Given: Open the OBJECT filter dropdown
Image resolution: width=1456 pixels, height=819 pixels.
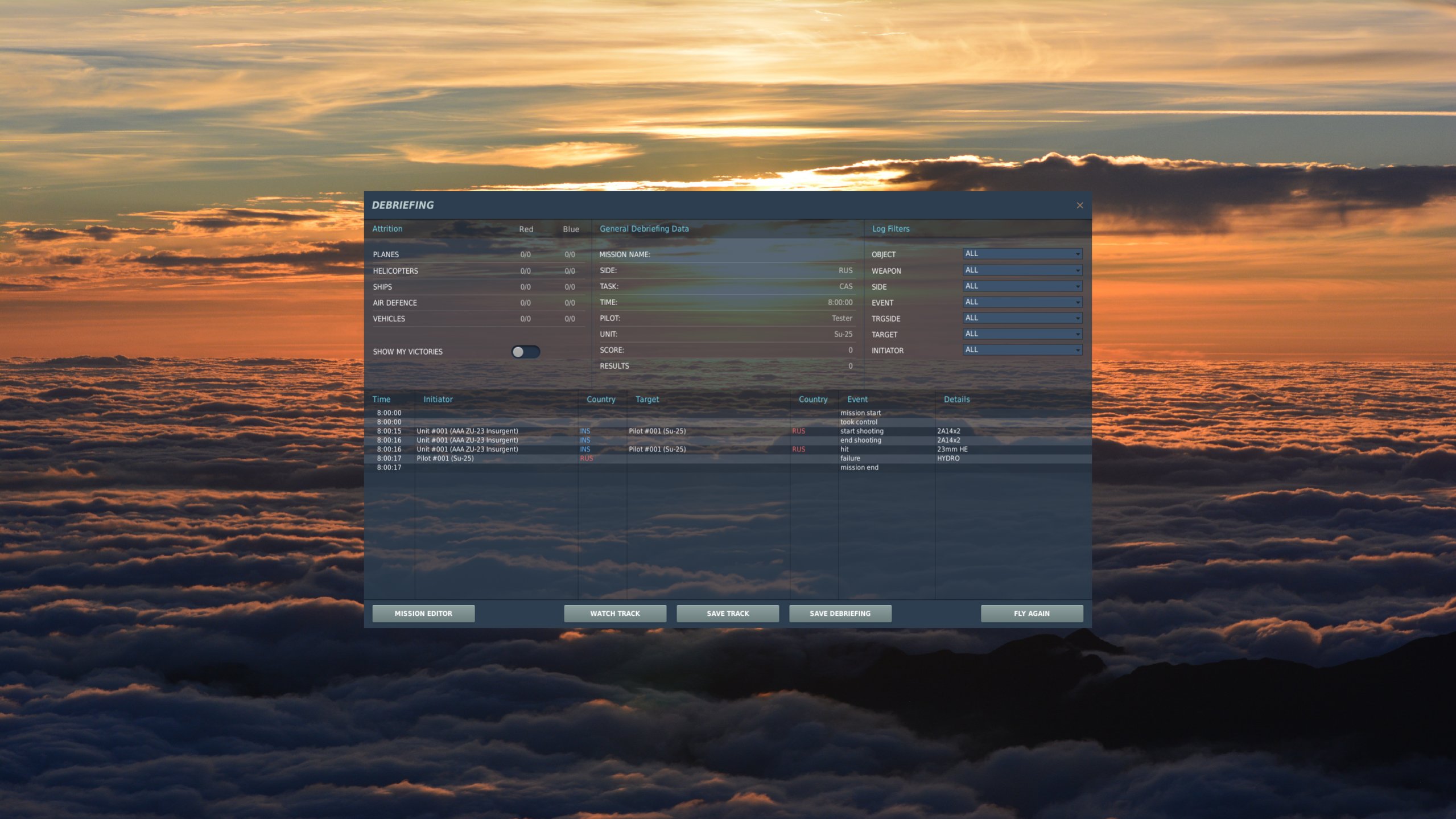Looking at the screenshot, I should pyautogui.click(x=1022, y=254).
